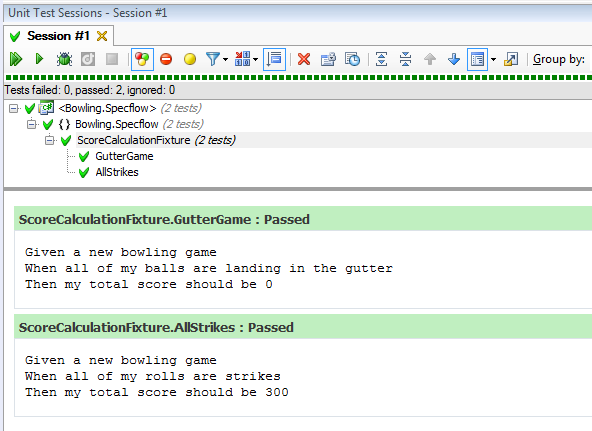Collapse the <Bowling.Specflow> project node
This screenshot has width=592, height=431.
tap(14, 109)
